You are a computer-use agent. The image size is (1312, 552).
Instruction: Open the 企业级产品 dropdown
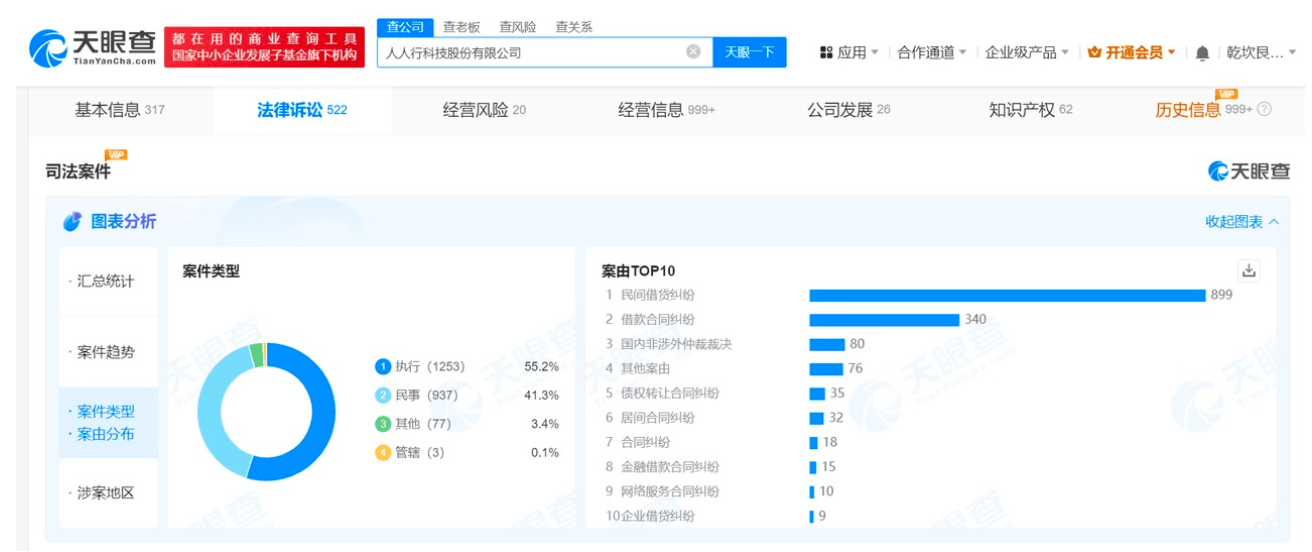click(1027, 53)
